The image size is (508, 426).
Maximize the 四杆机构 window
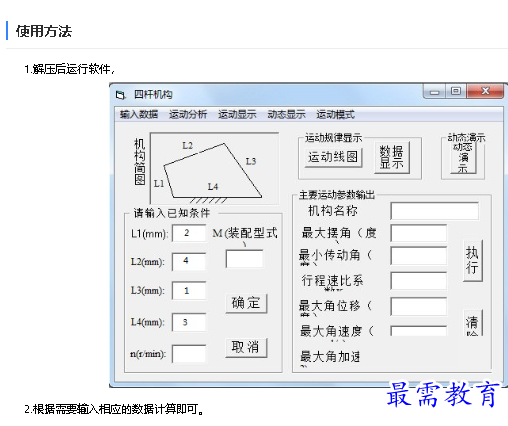(x=456, y=92)
